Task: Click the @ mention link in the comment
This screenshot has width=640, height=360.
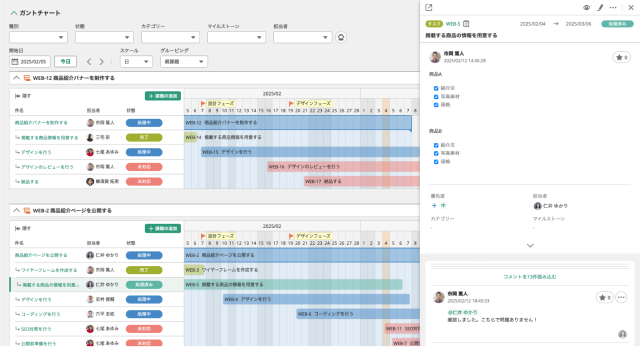Action: coord(462,312)
